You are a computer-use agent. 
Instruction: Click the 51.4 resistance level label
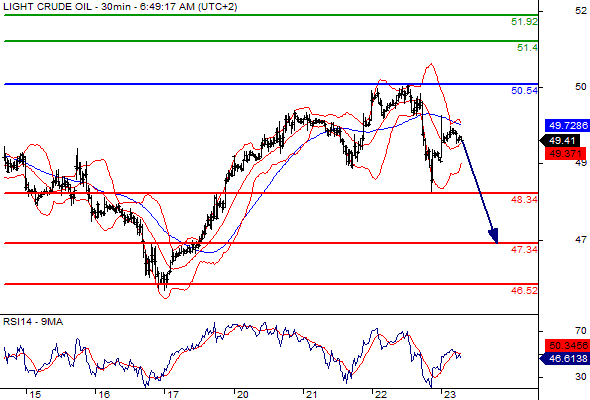click(527, 48)
